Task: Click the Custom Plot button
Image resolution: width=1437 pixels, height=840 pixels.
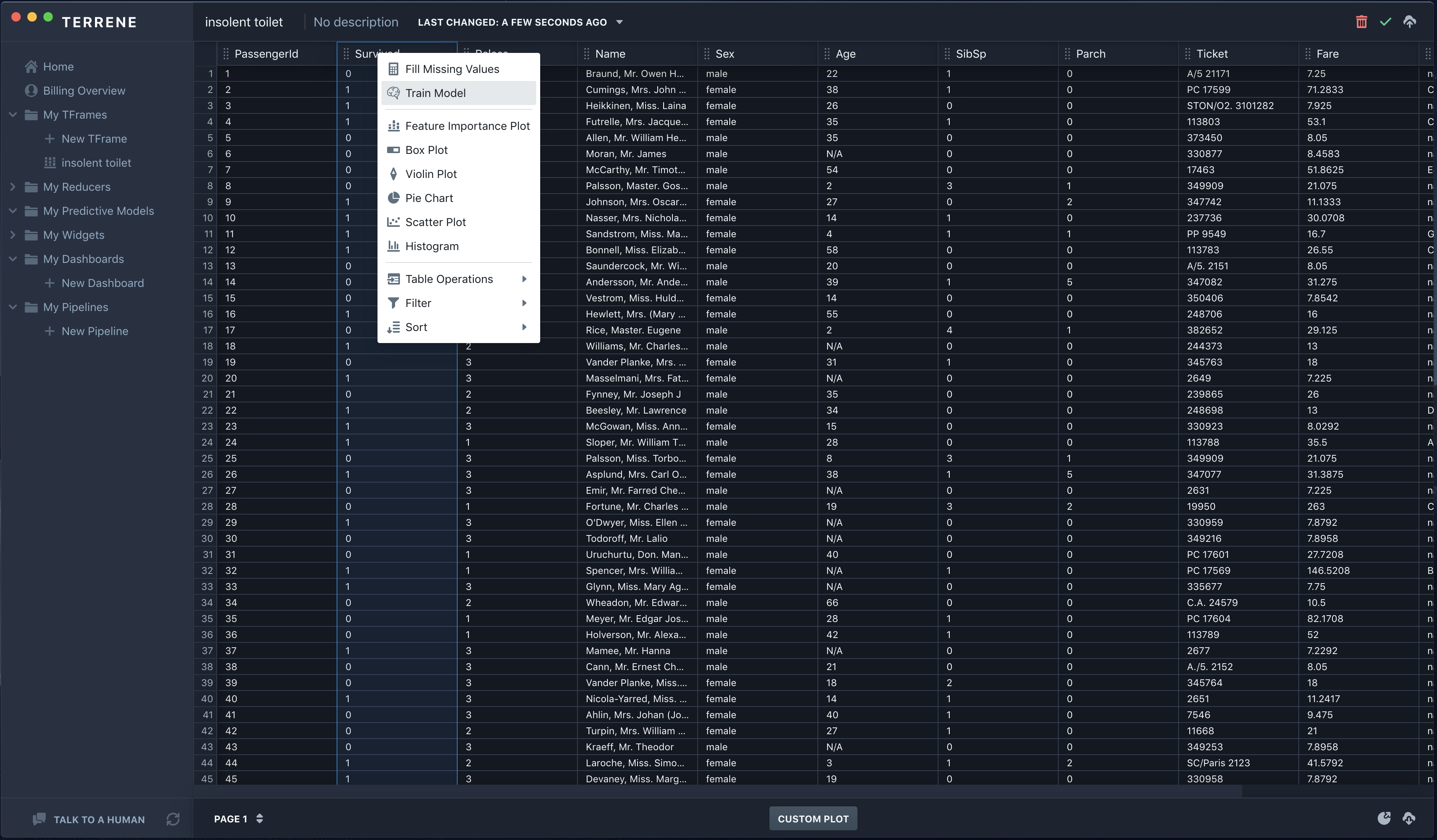Action: click(813, 818)
